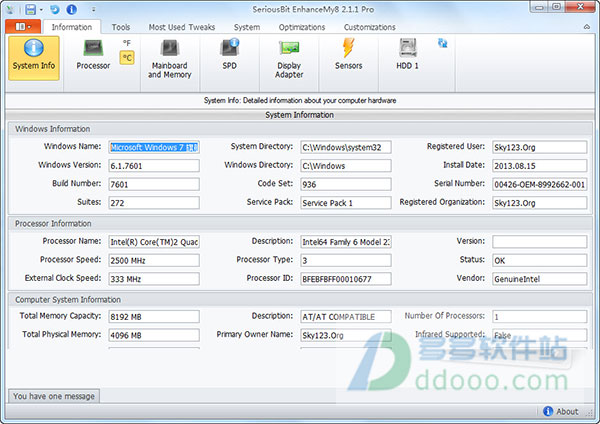Click the Serial Number field
This screenshot has width=600, height=424.
point(540,184)
